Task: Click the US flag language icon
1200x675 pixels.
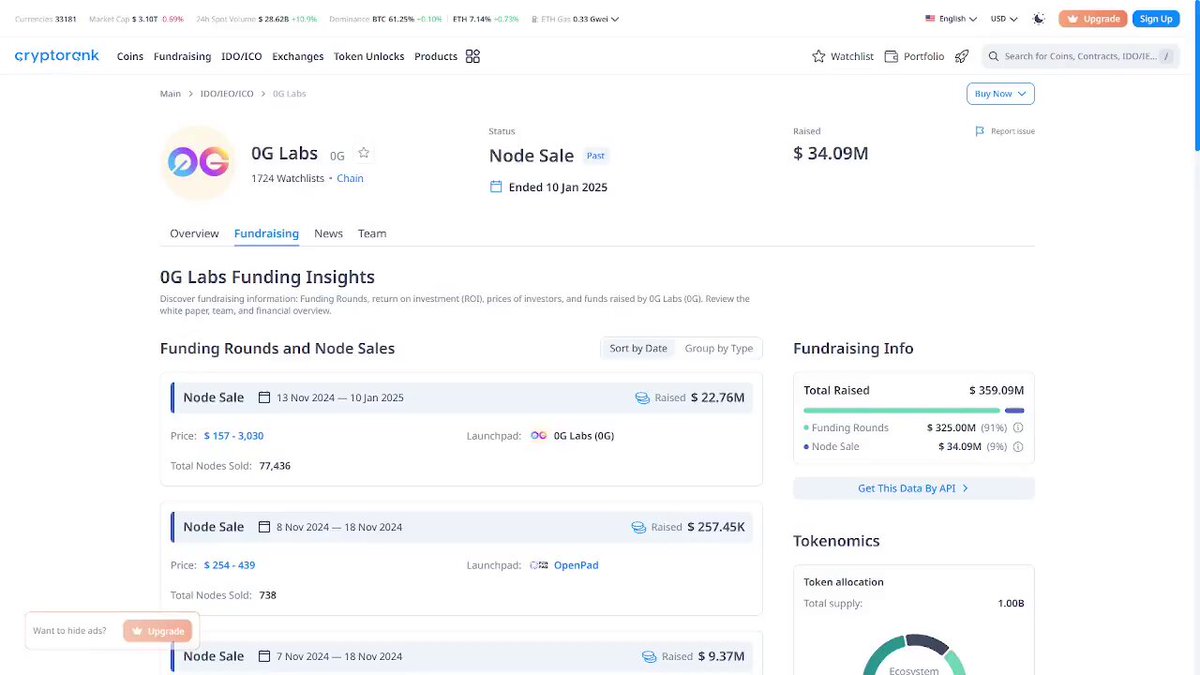Action: coord(930,19)
